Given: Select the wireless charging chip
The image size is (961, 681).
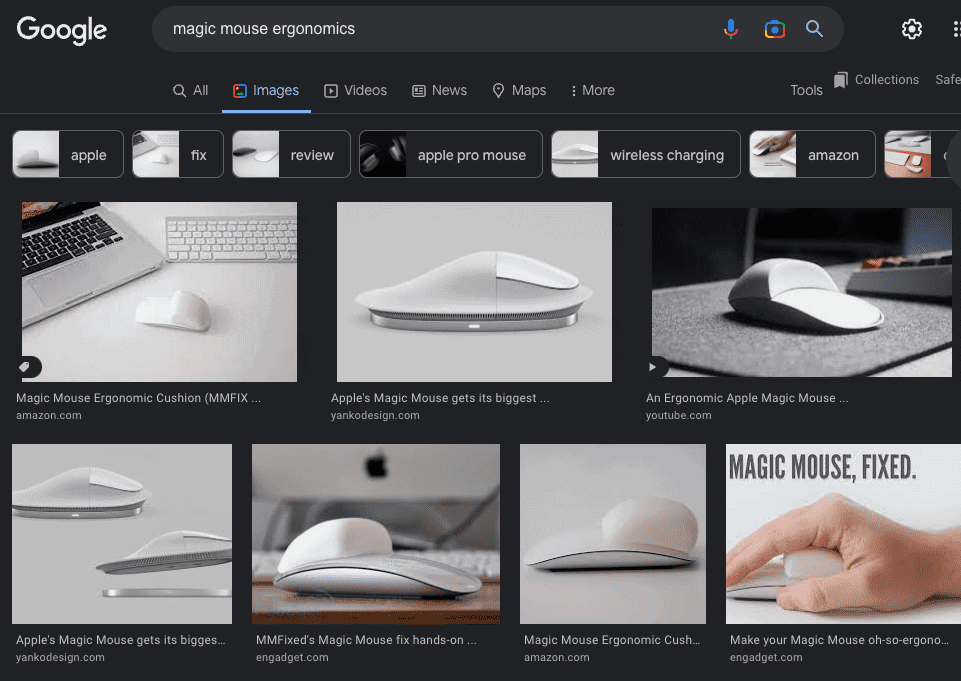Looking at the screenshot, I should pos(646,154).
